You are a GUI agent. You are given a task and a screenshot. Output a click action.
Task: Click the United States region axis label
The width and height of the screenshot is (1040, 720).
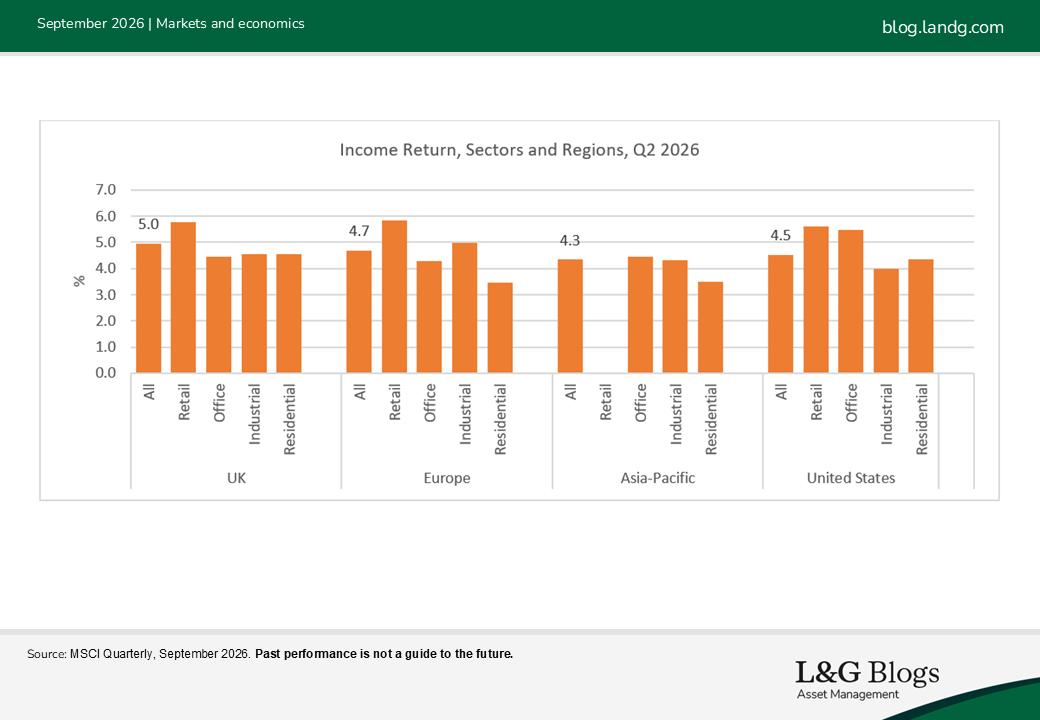click(x=851, y=478)
